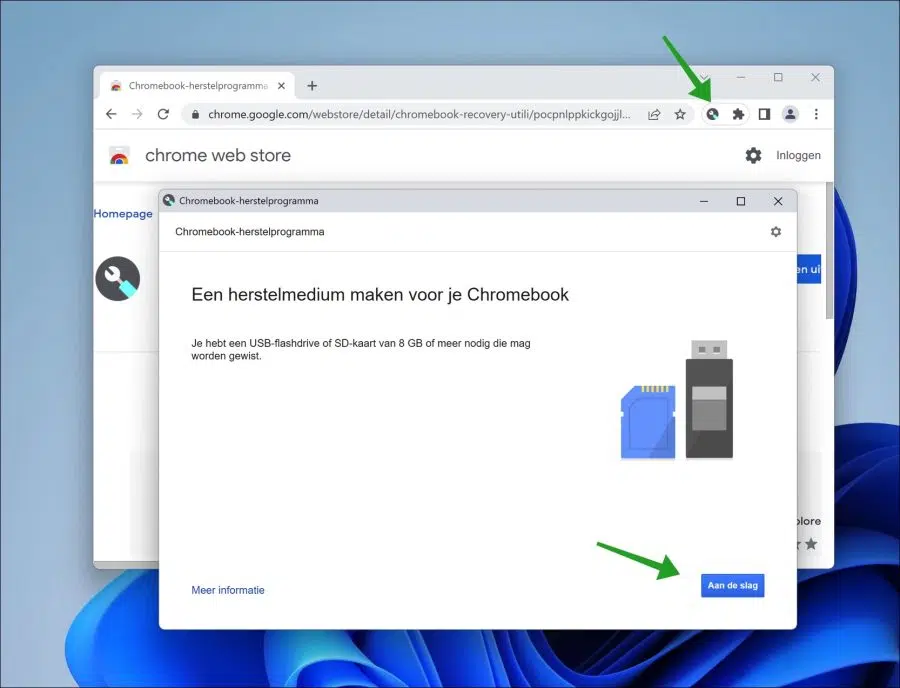Open recovery utility settings gear in dialog
900x688 pixels.
(775, 232)
